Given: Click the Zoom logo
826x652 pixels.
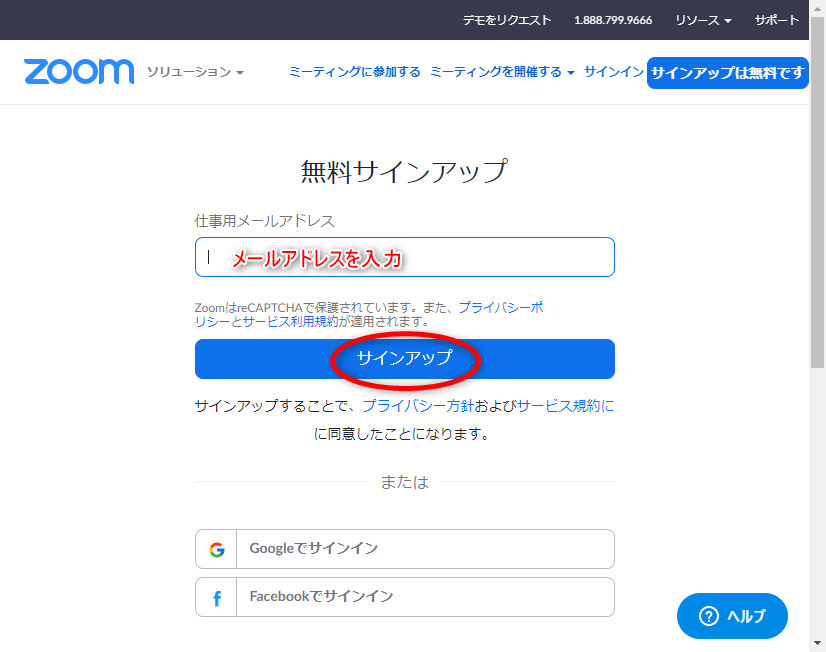Looking at the screenshot, I should point(79,72).
